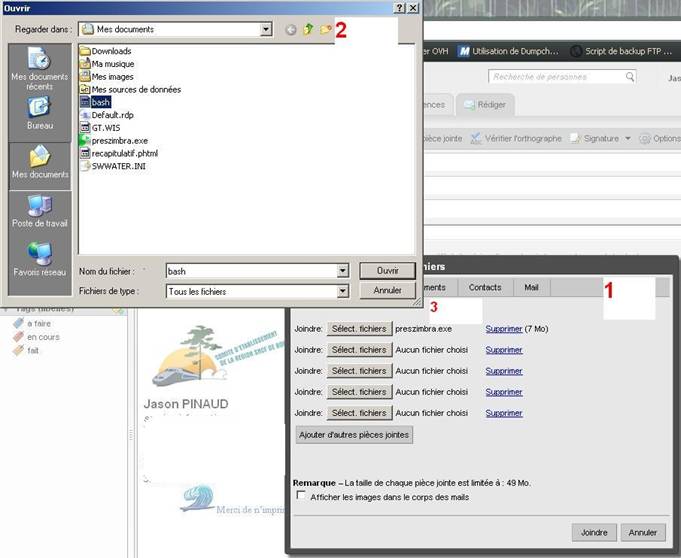
Task: Click the Nom du fichier text field
Action: 252,271
